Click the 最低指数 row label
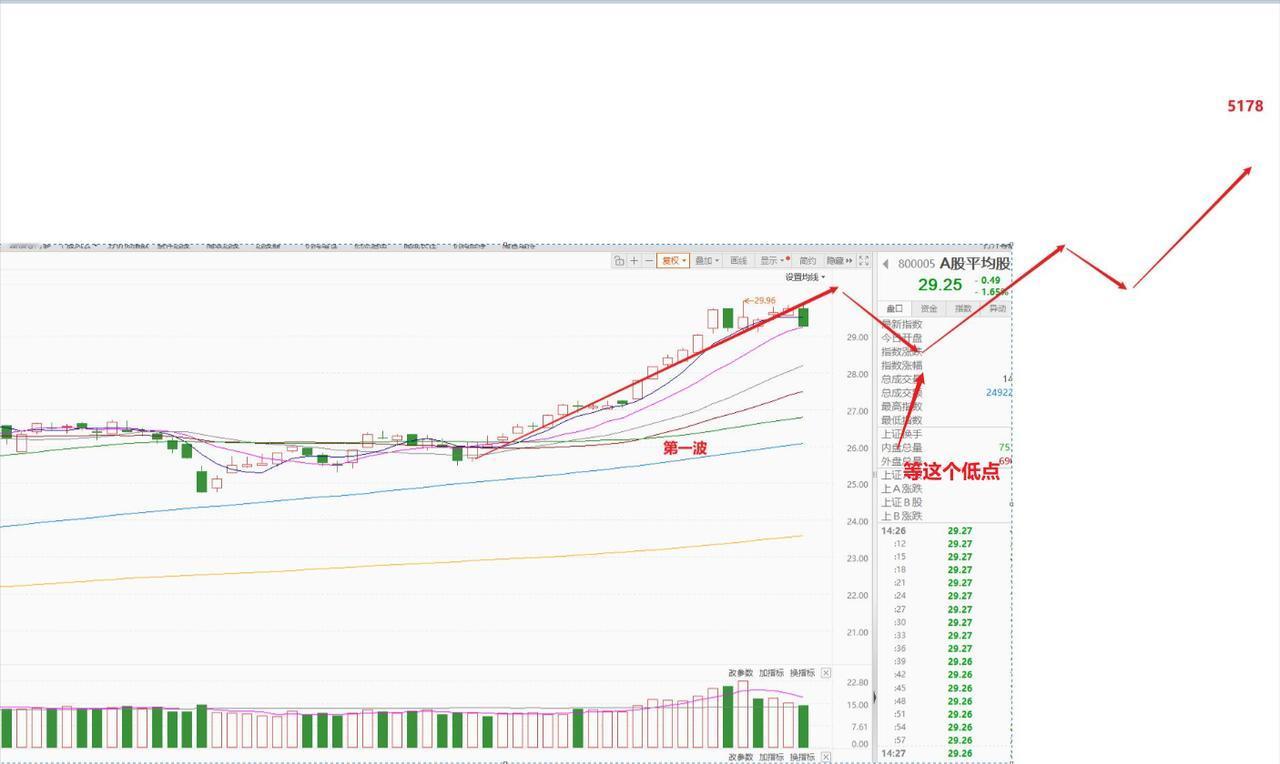Image resolution: width=1280 pixels, height=764 pixels. click(x=902, y=420)
